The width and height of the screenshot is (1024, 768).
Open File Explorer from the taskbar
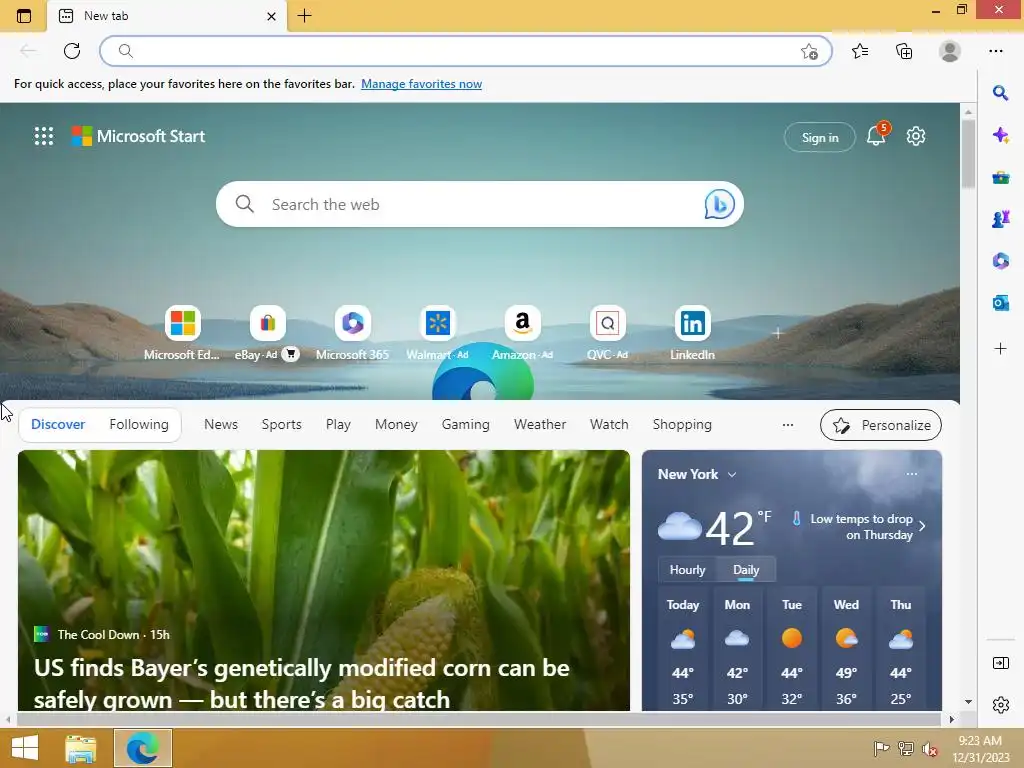[81, 748]
